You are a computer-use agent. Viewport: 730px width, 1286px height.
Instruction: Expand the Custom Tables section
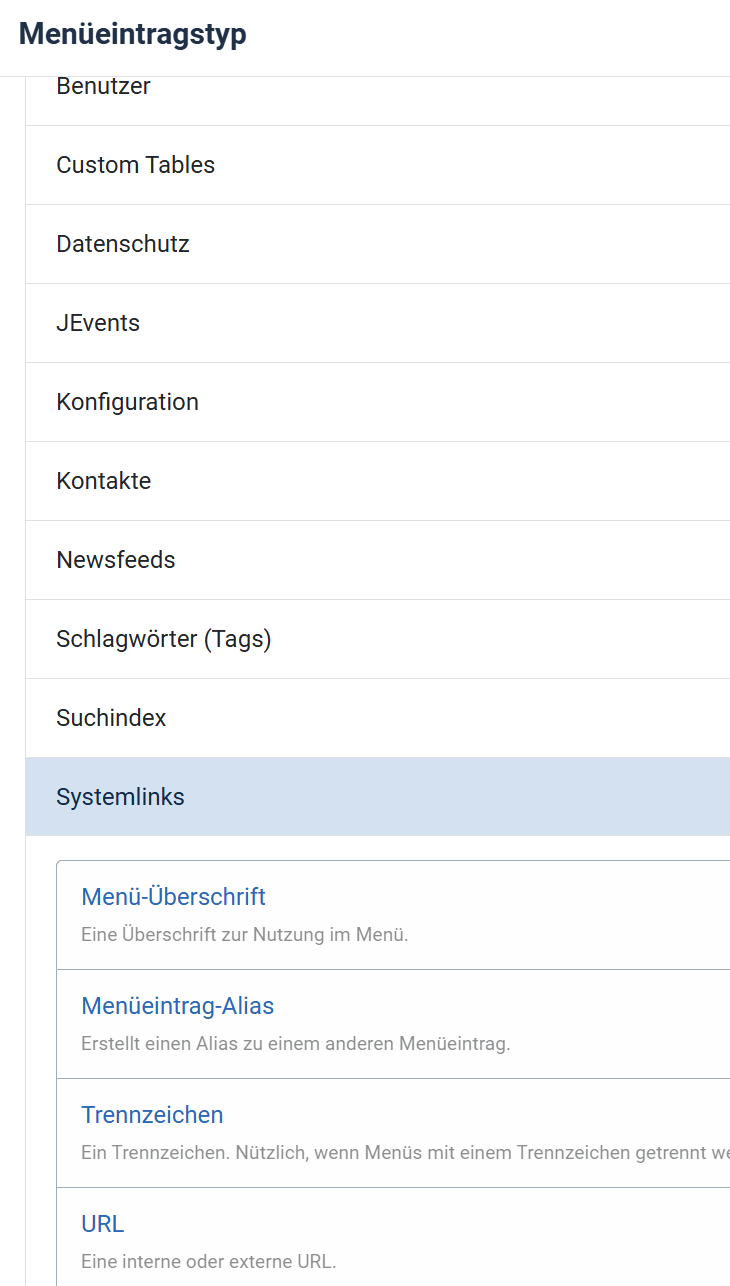(135, 165)
